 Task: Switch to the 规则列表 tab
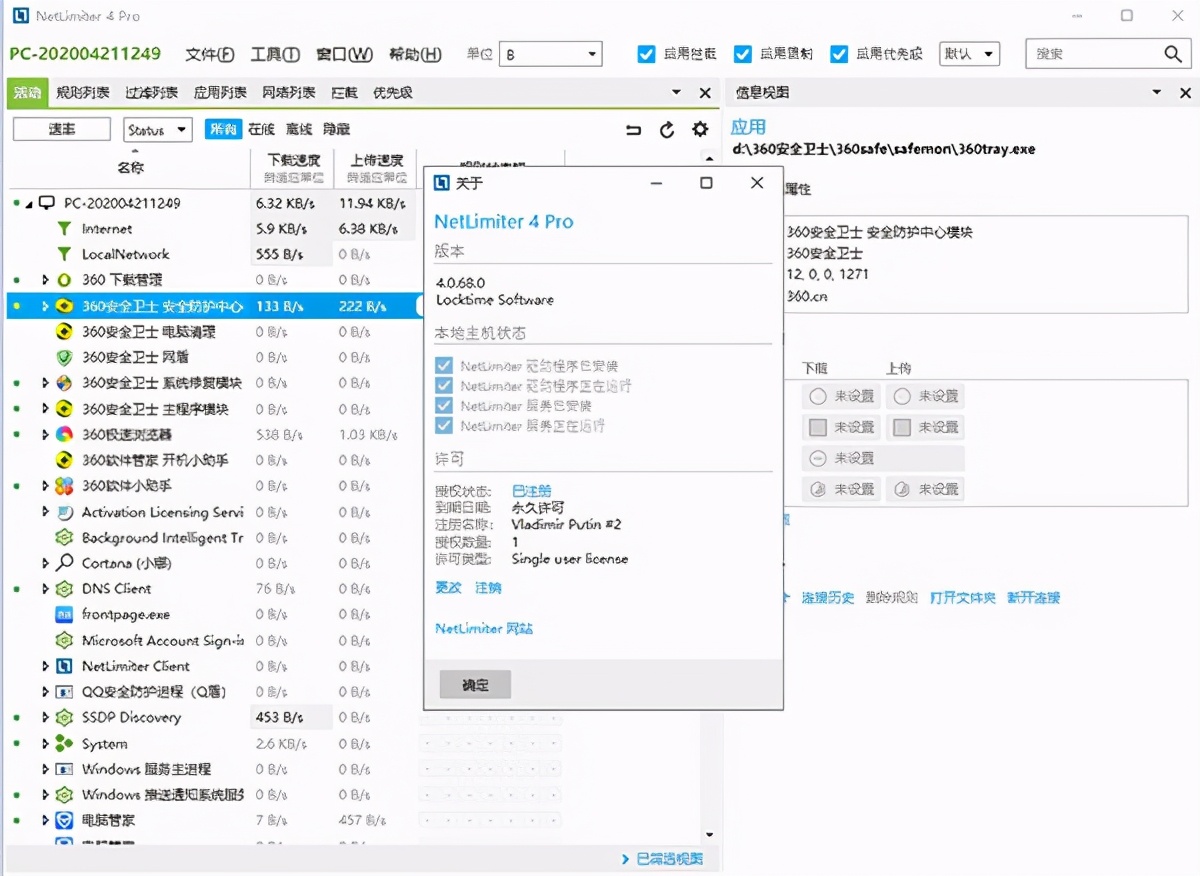tap(83, 93)
